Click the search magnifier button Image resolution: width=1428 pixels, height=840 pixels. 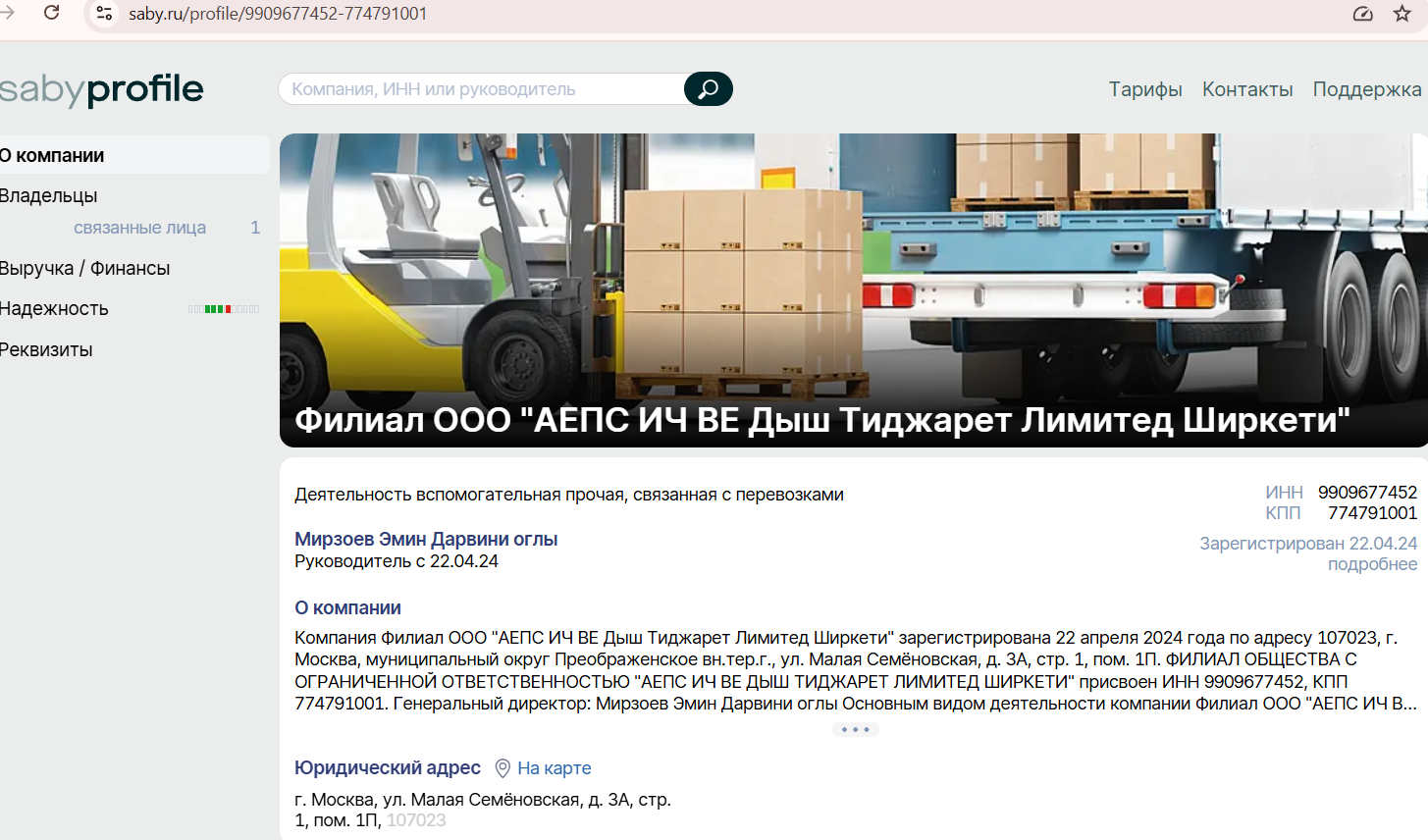tap(708, 89)
